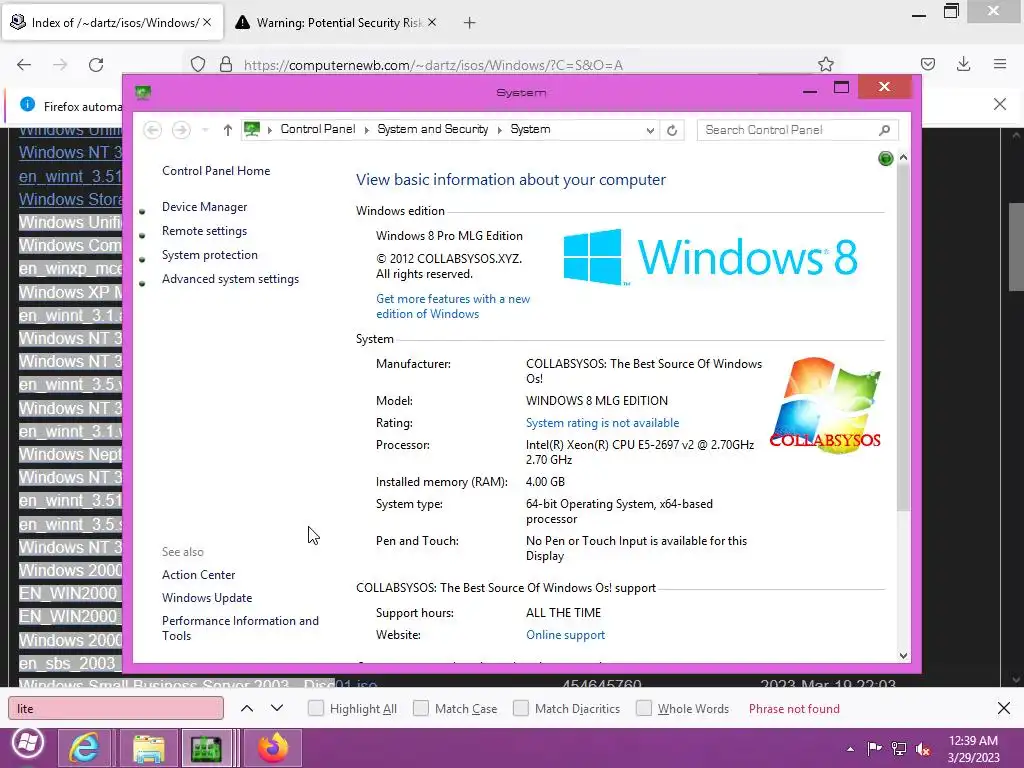Open the tracking protection shield icon
The image size is (1024, 768).
point(198,64)
